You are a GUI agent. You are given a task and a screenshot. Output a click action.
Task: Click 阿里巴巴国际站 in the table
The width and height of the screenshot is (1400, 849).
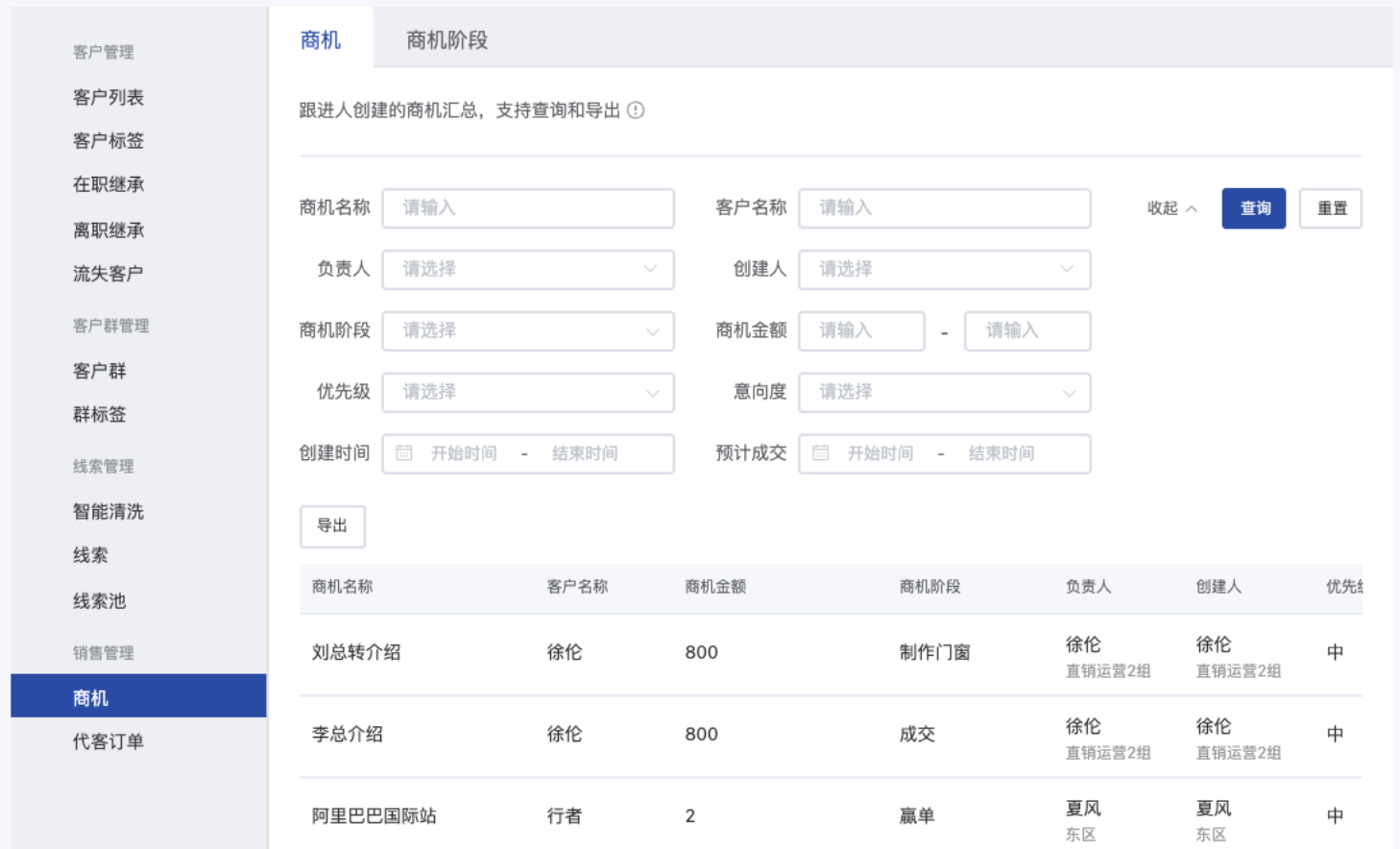coord(374,815)
